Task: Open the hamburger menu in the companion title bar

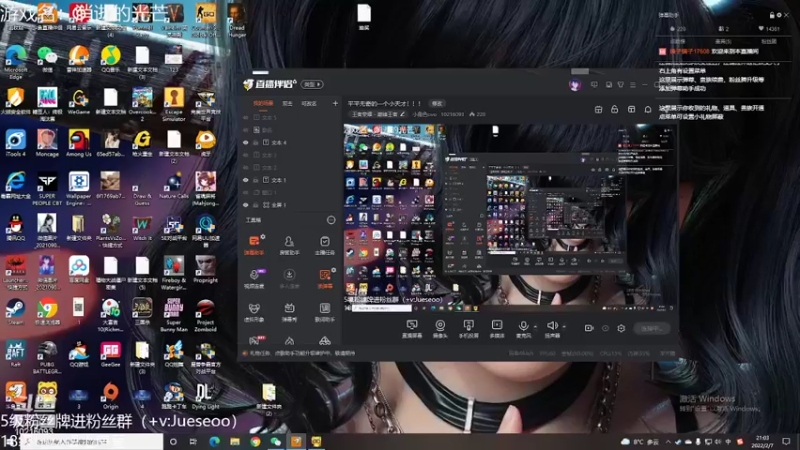Action: [x=633, y=85]
